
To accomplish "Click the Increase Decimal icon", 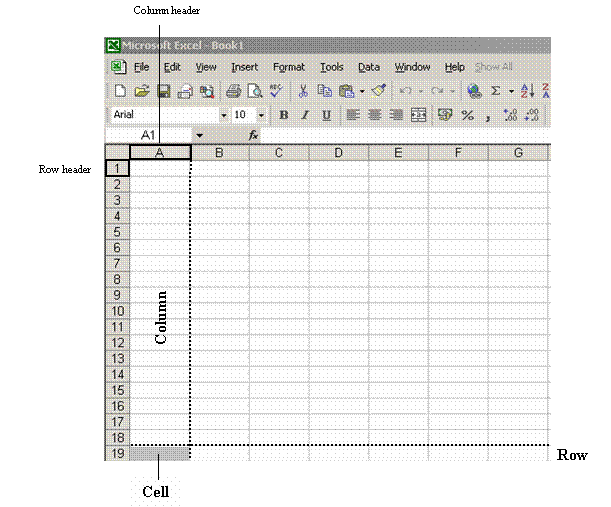I will 510,115.
